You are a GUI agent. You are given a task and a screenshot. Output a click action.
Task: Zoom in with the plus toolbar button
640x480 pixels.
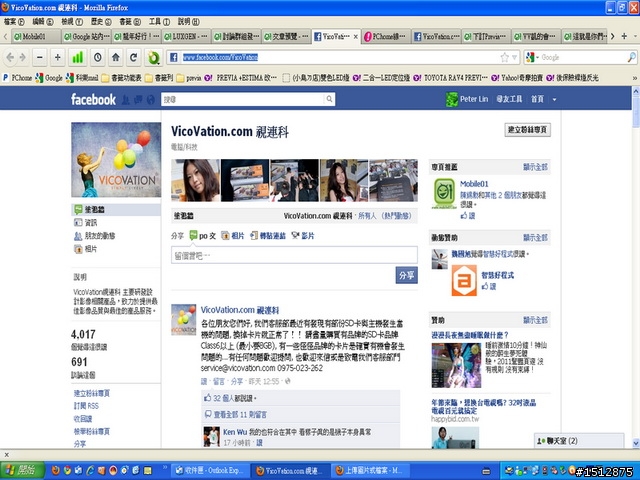[58, 58]
